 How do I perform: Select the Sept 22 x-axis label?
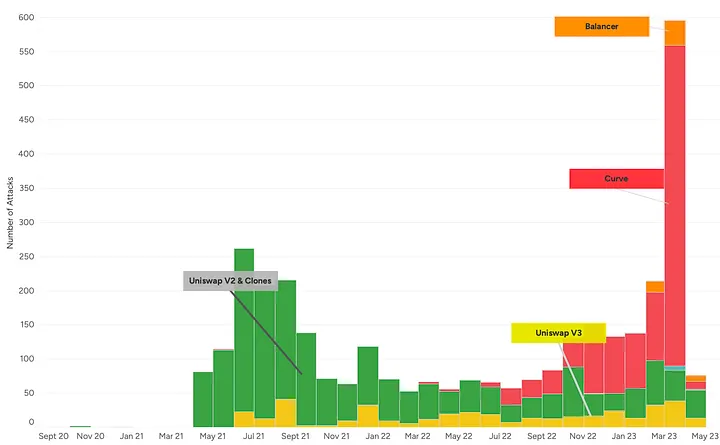tap(542, 436)
